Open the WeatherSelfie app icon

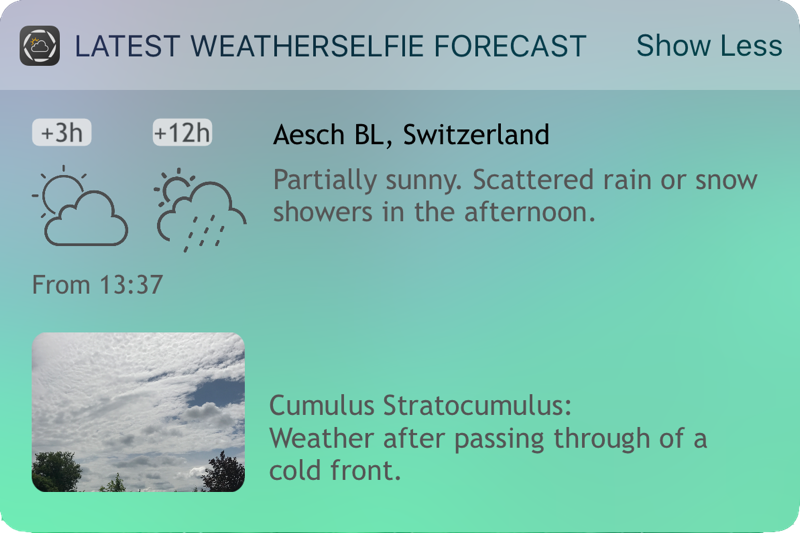click(40, 46)
